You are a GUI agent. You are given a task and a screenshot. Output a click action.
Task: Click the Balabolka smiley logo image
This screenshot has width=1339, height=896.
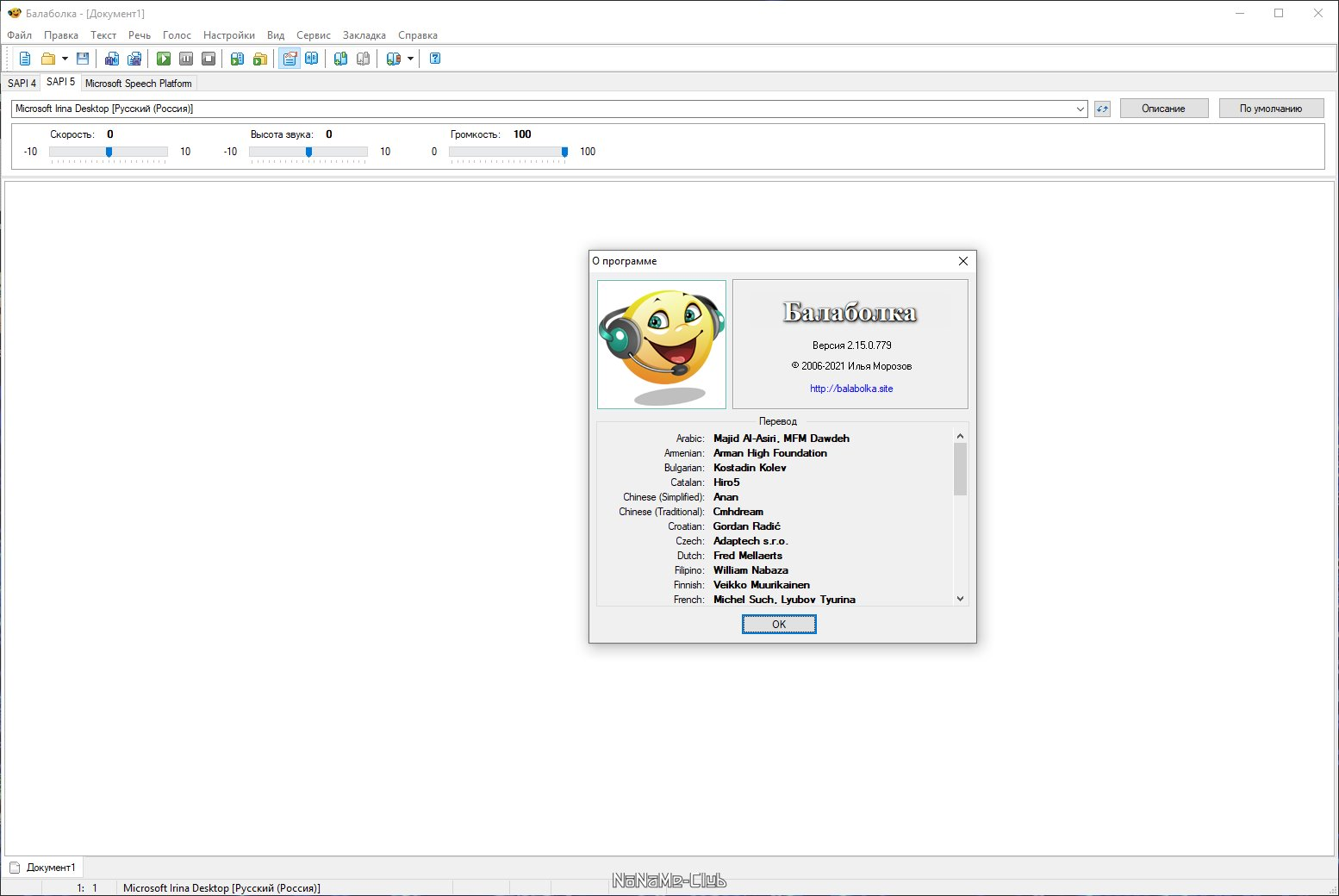click(662, 344)
